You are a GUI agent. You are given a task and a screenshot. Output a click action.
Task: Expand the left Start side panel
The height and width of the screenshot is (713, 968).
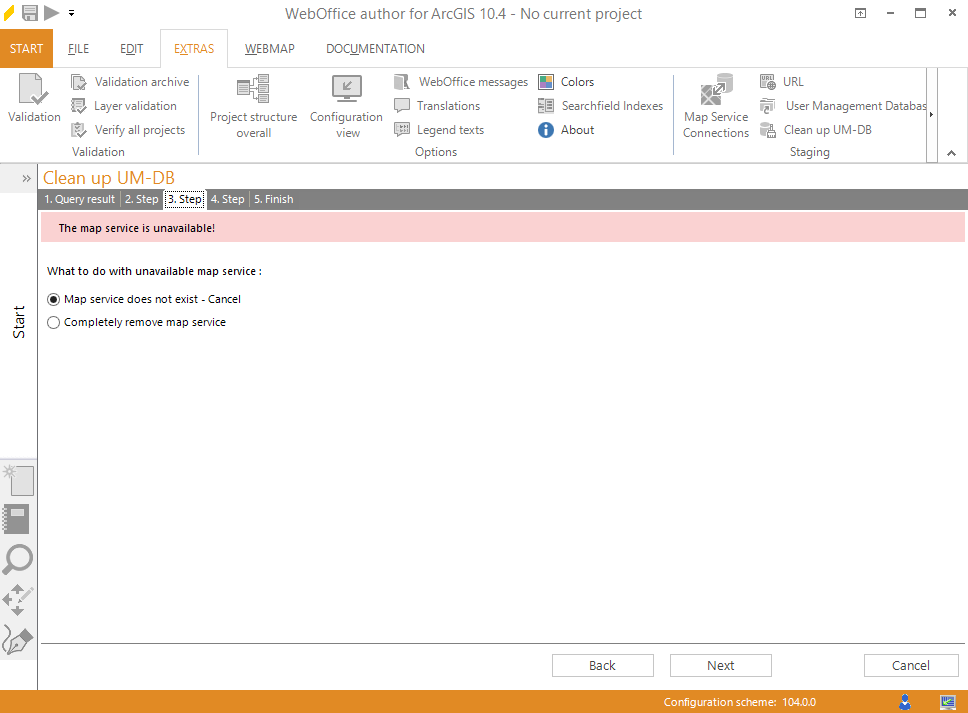click(26, 179)
